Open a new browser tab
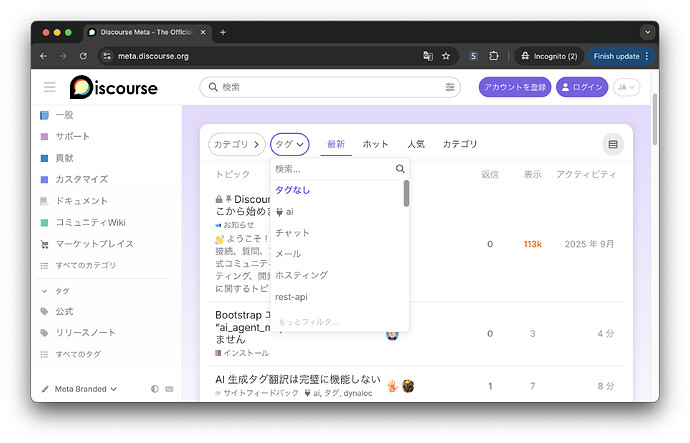 tap(223, 32)
